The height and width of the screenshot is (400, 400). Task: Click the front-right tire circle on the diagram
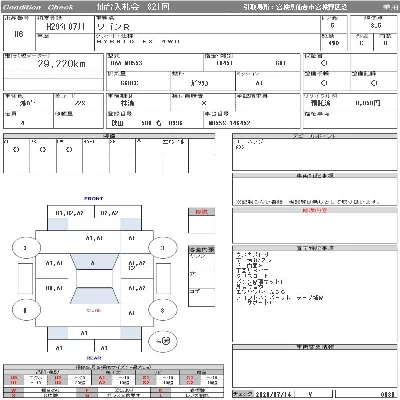click(162, 248)
